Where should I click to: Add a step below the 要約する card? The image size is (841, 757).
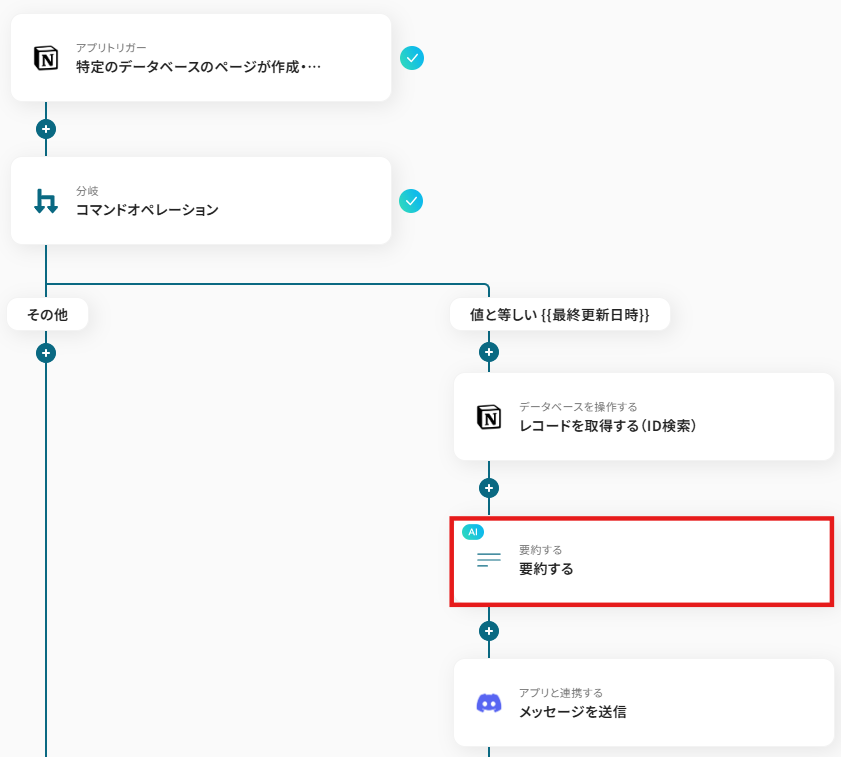[489, 631]
